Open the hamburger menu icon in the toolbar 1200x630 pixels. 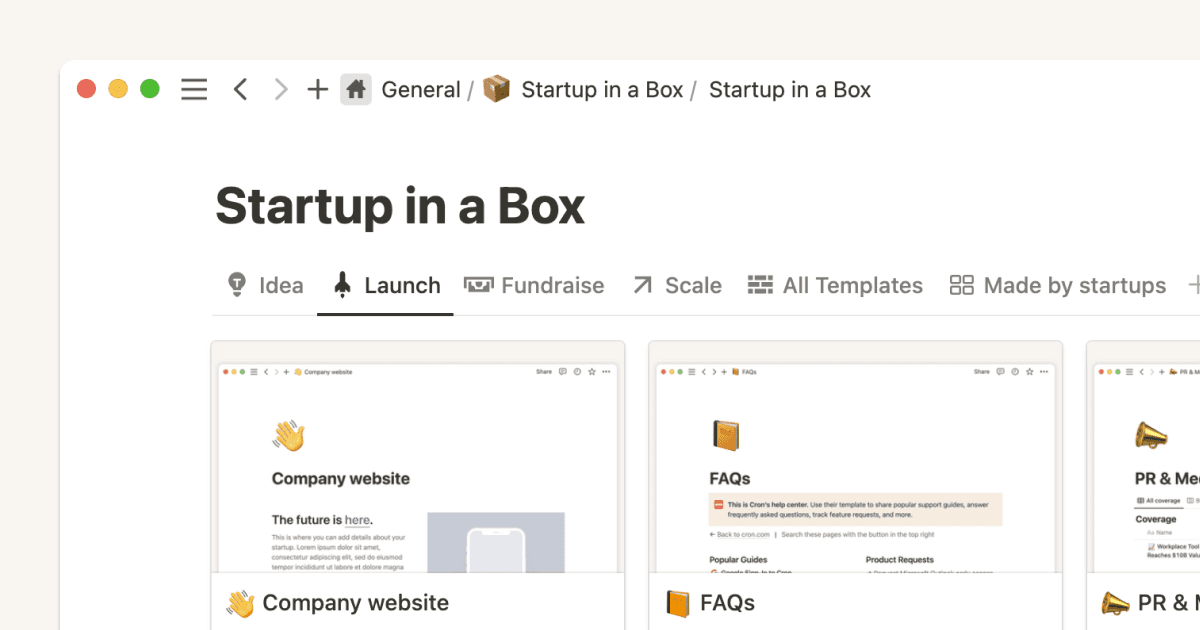[193, 89]
